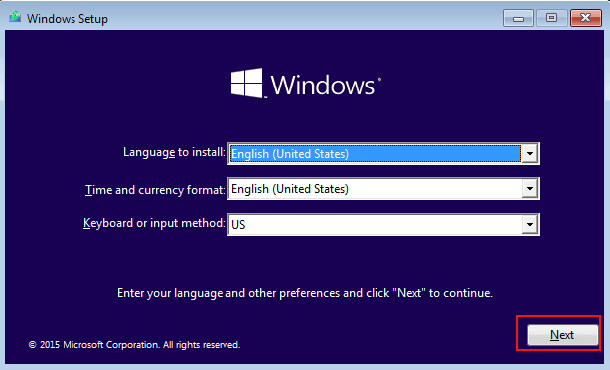The height and width of the screenshot is (370, 610).
Task: Expand the Language to install dropdown arrow
Action: point(529,154)
